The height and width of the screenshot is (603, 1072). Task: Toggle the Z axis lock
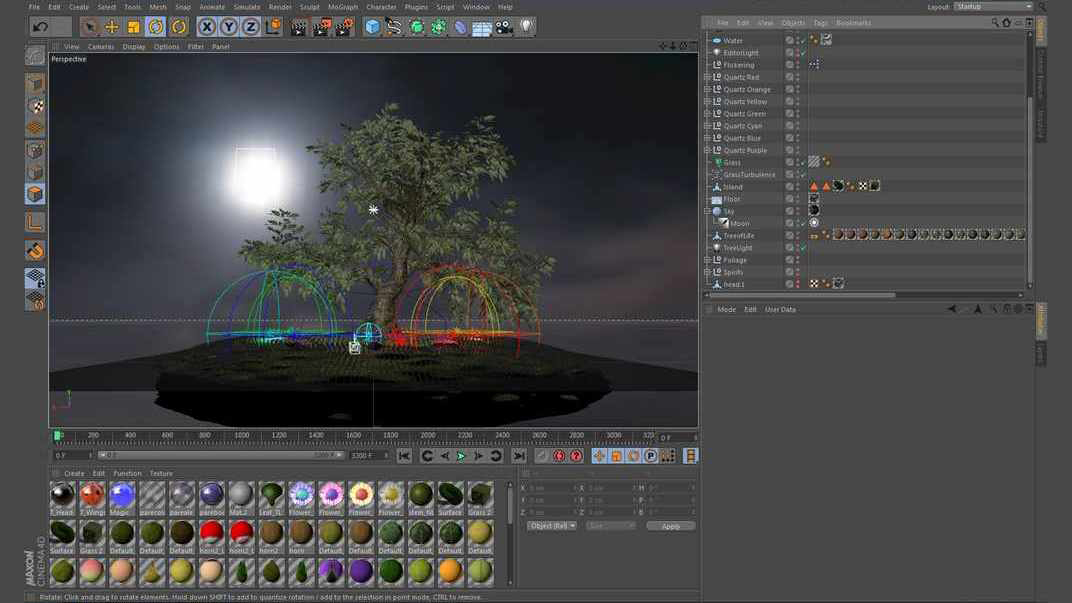click(251, 27)
